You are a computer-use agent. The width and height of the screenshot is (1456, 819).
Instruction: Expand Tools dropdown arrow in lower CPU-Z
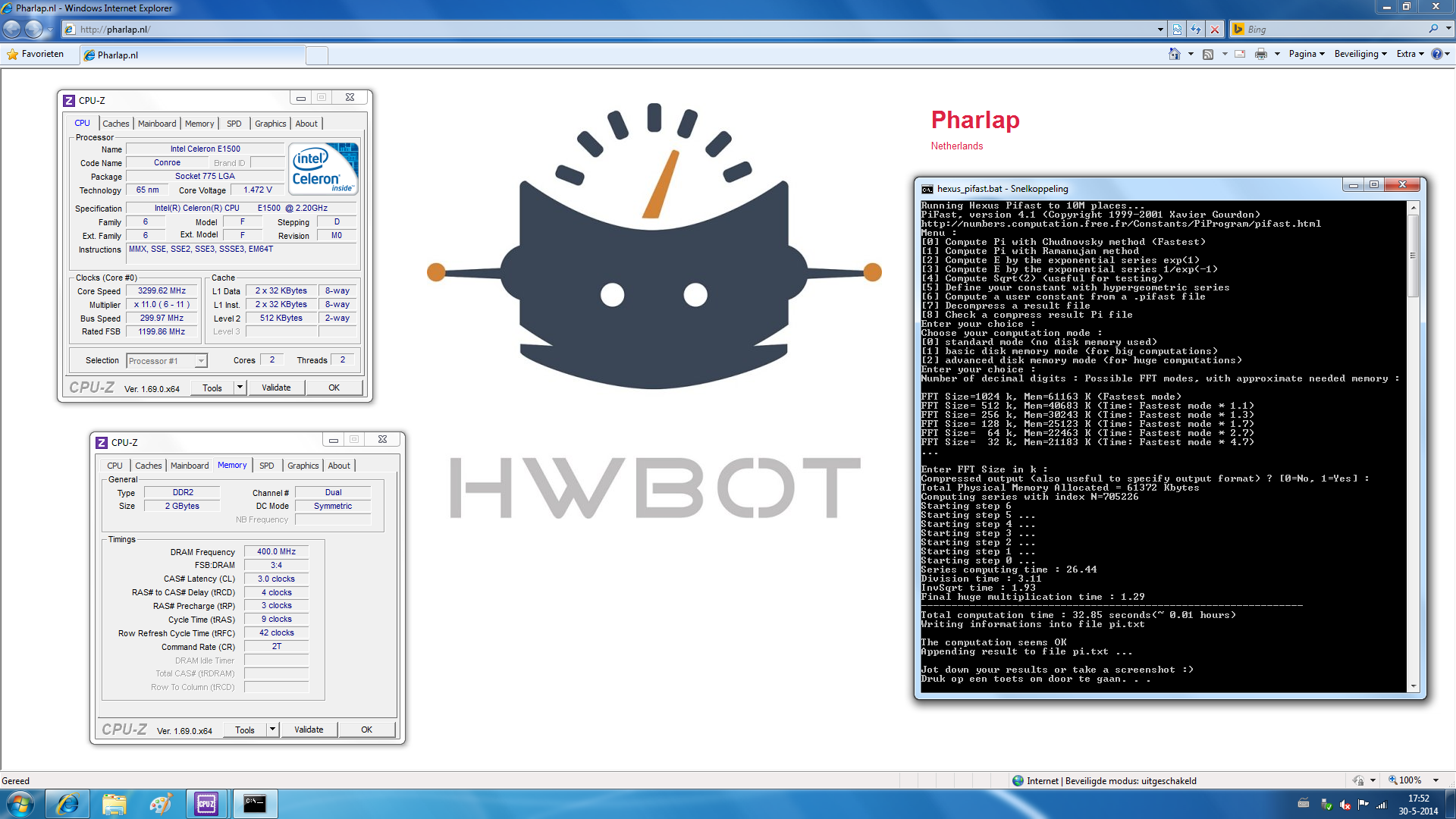click(272, 730)
